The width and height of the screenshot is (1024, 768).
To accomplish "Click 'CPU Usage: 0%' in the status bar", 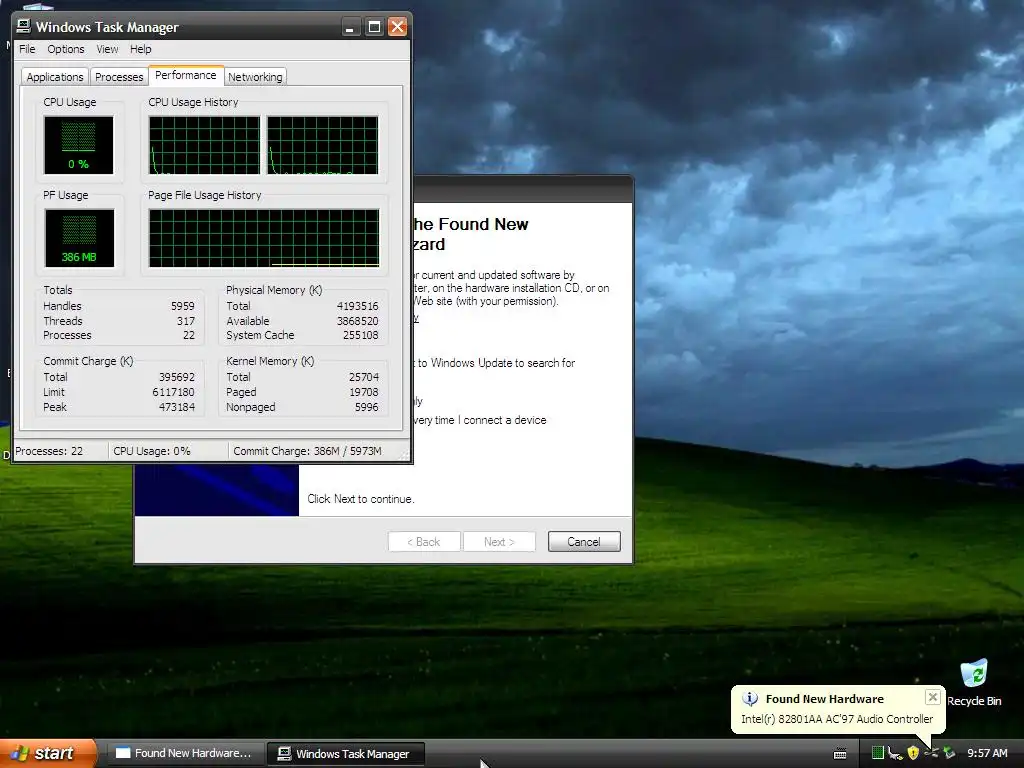I will [x=152, y=451].
